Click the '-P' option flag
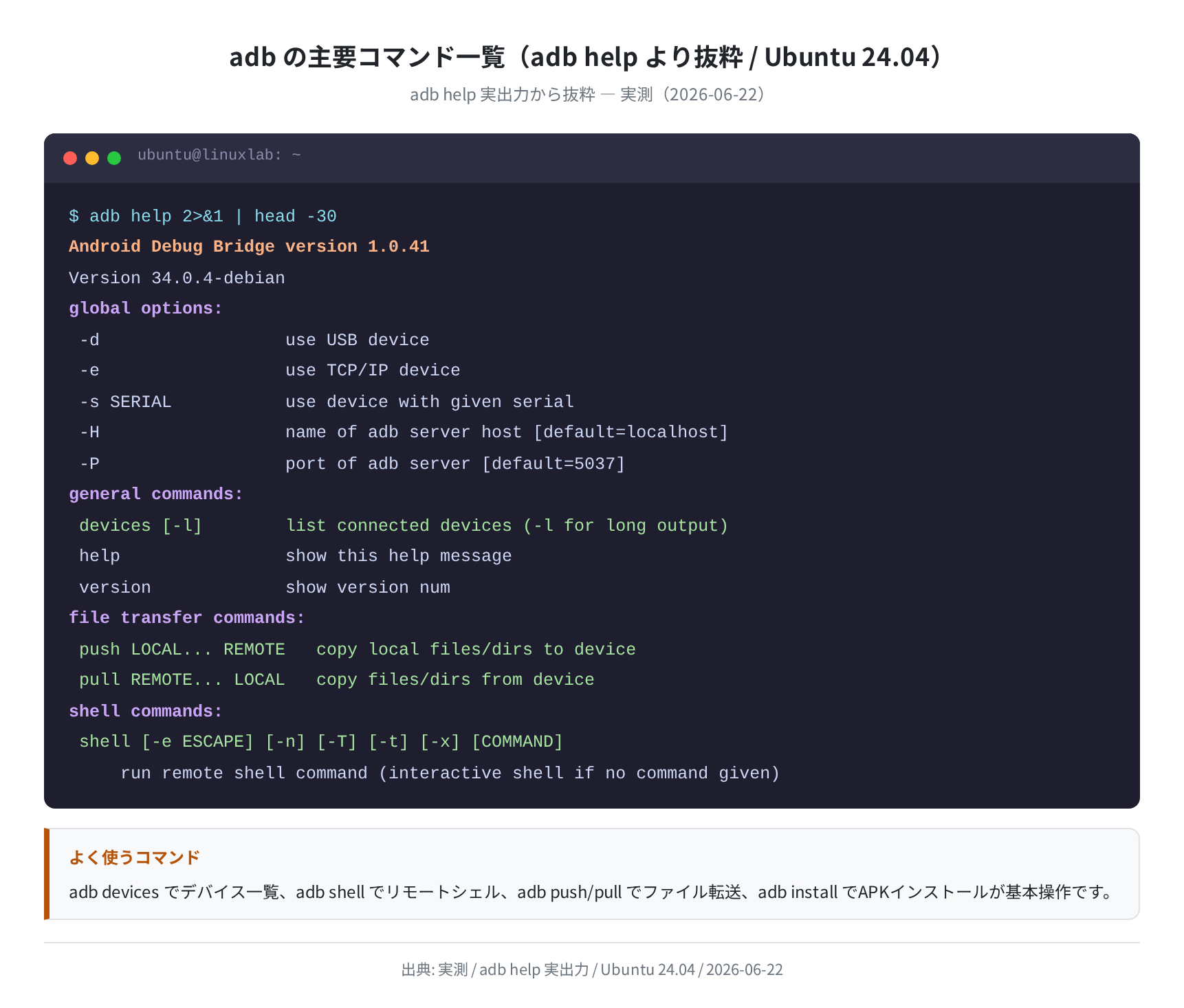Image resolution: width=1184 pixels, height=1008 pixels. tap(89, 463)
